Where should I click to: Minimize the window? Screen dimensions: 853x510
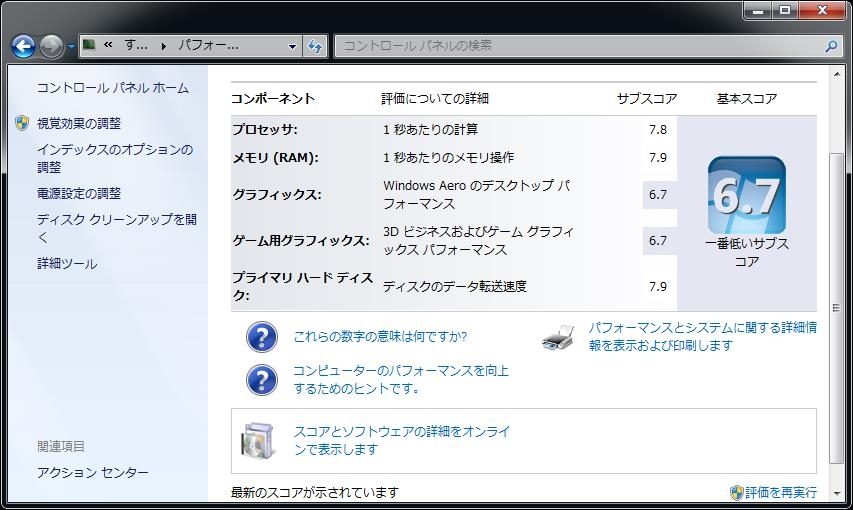(758, 10)
